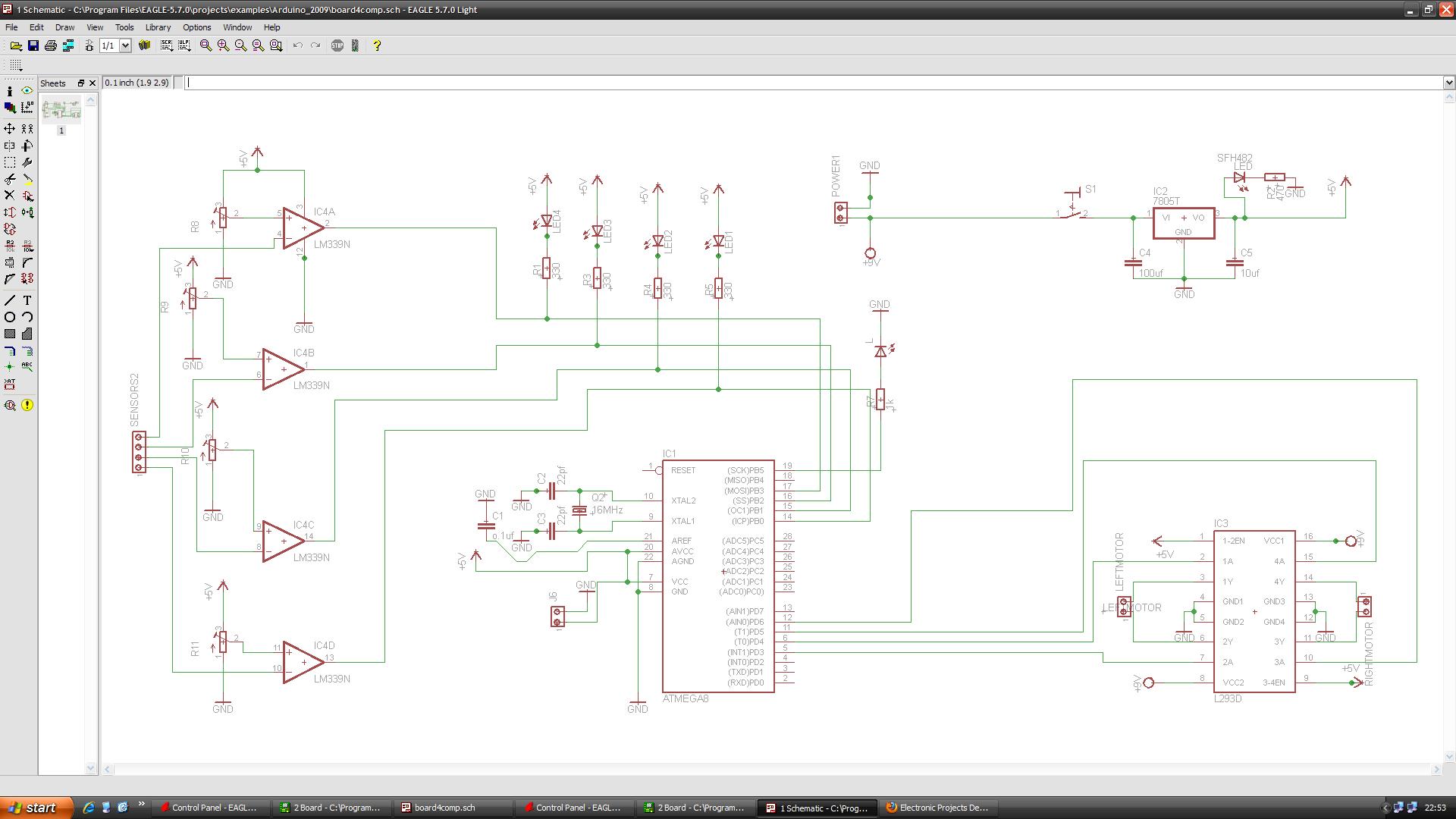This screenshot has width=1456, height=819.
Task: Open the Draw menu
Action: click(x=64, y=27)
